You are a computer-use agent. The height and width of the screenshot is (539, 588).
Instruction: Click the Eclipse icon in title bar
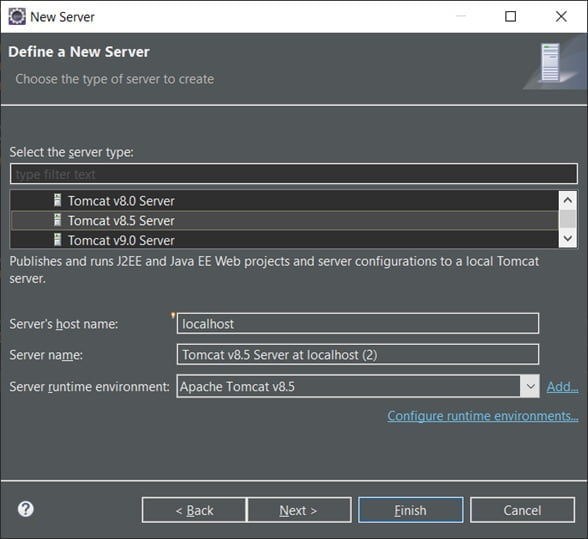tap(17, 17)
